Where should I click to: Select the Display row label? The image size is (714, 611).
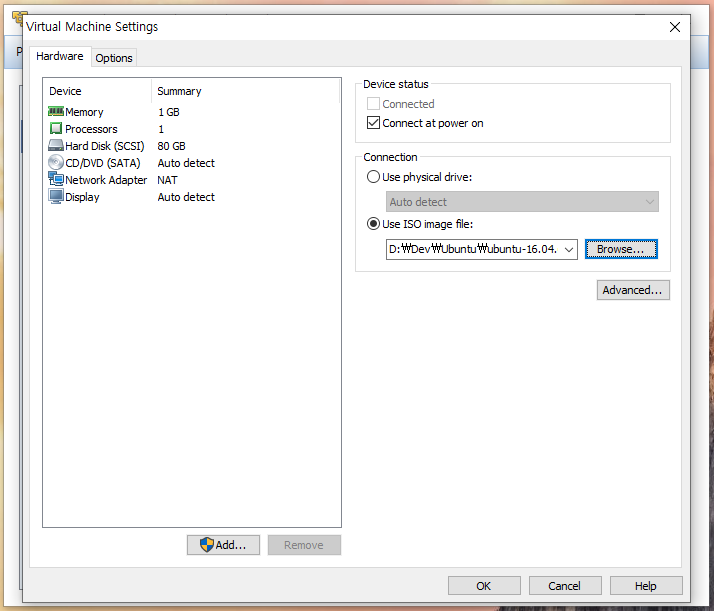pyautogui.click(x=82, y=197)
